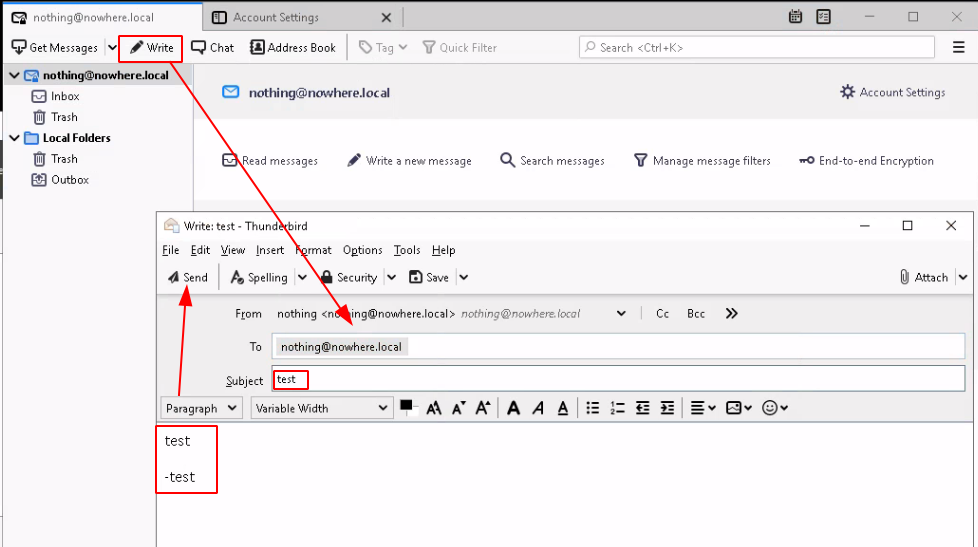Open the Format menu in Write window
Screen dimensions: 978x547
tap(313, 250)
